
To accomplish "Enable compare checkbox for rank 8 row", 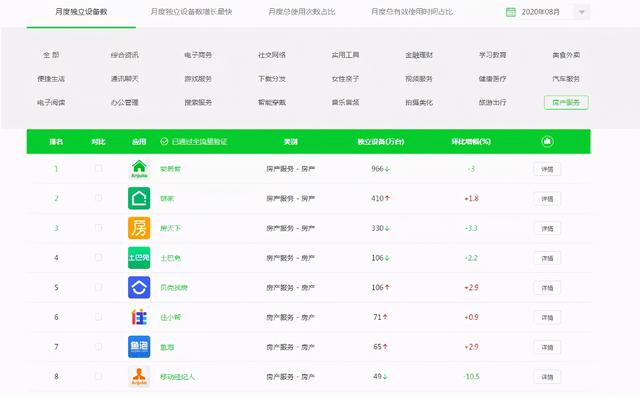I will coord(98,376).
